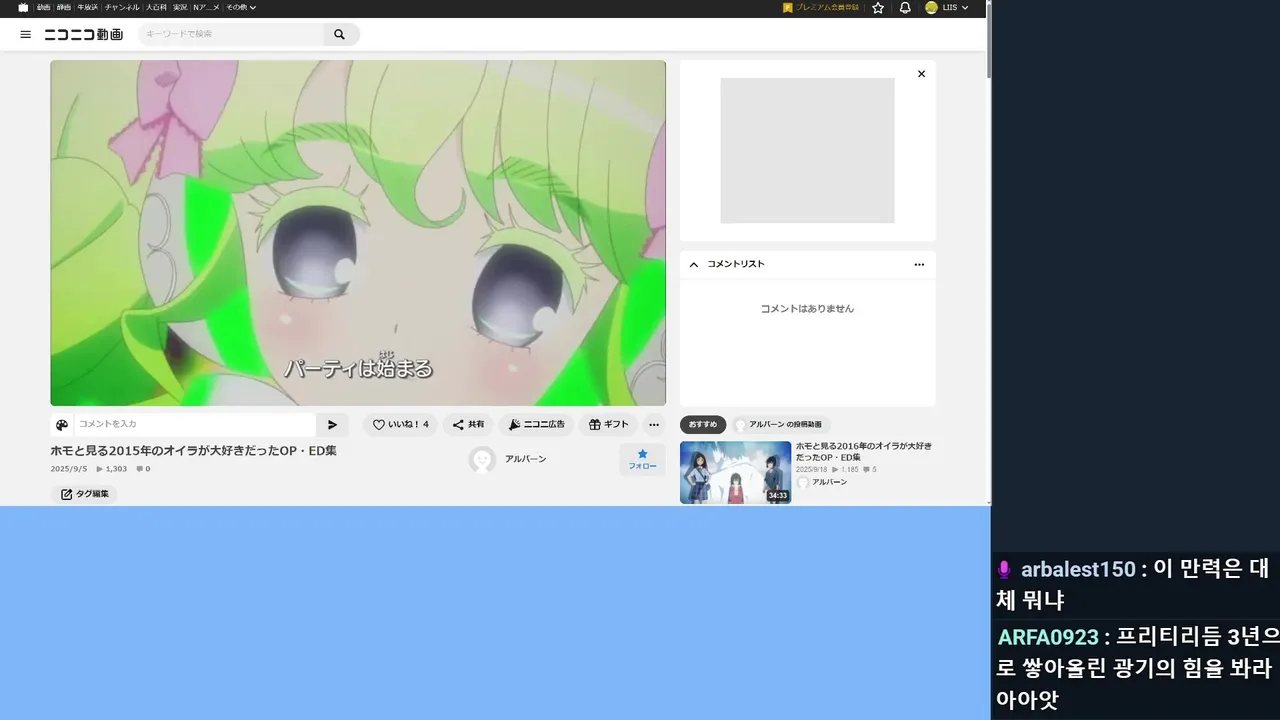Click the magnifier search button
The image size is (1280, 720).
pos(339,34)
